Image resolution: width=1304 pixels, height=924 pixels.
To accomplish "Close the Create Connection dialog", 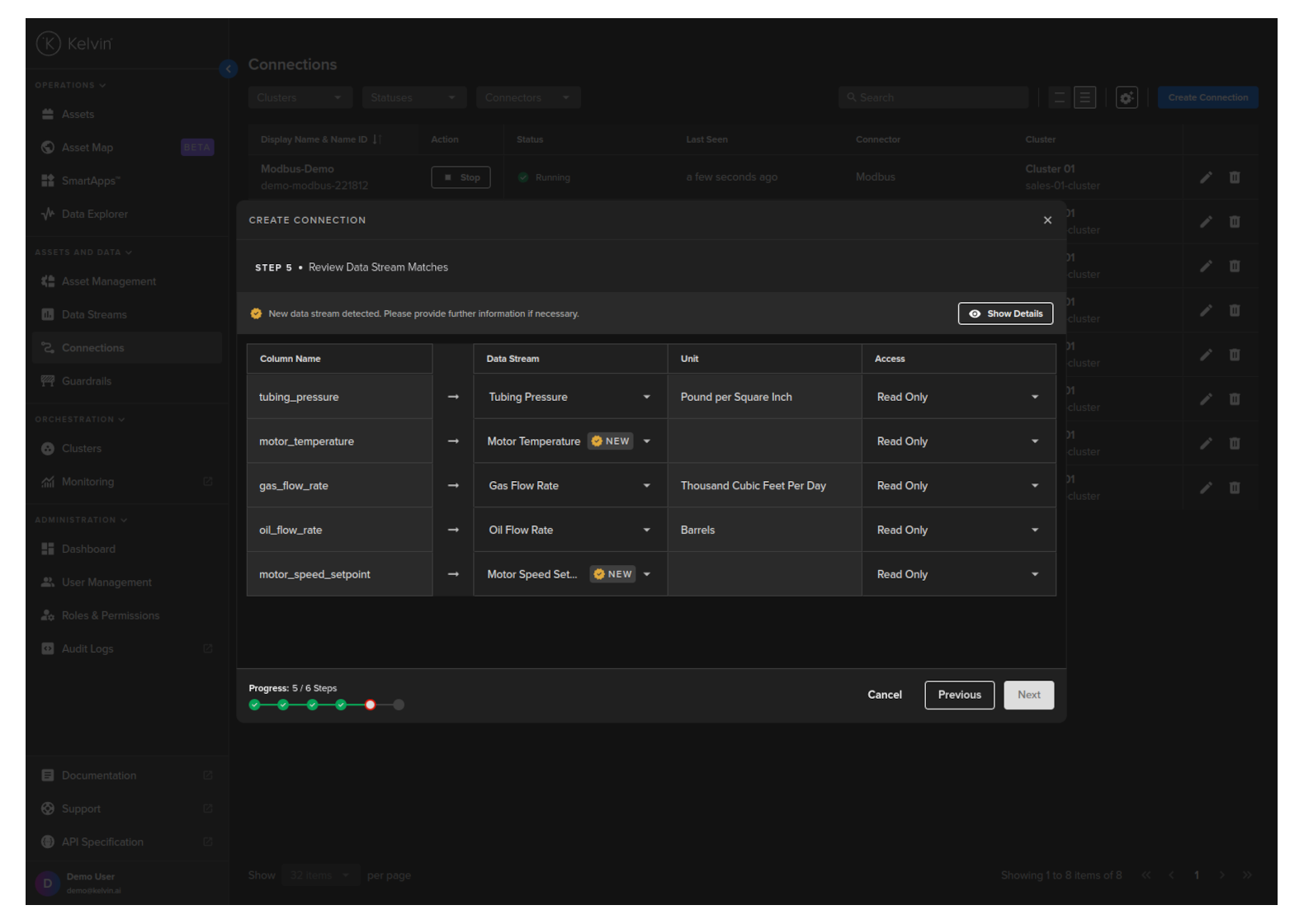I will click(x=1047, y=220).
